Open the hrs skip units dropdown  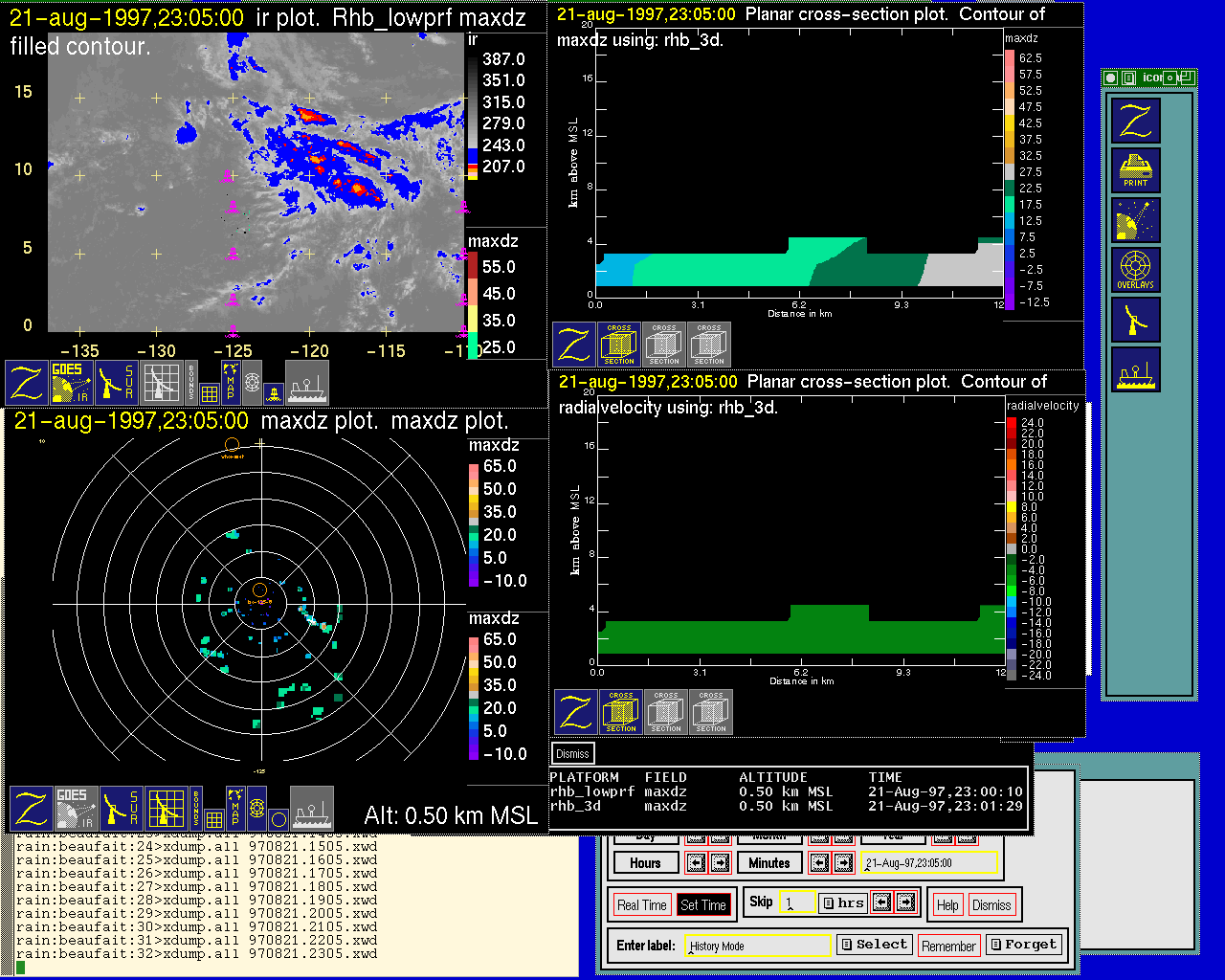(843, 902)
